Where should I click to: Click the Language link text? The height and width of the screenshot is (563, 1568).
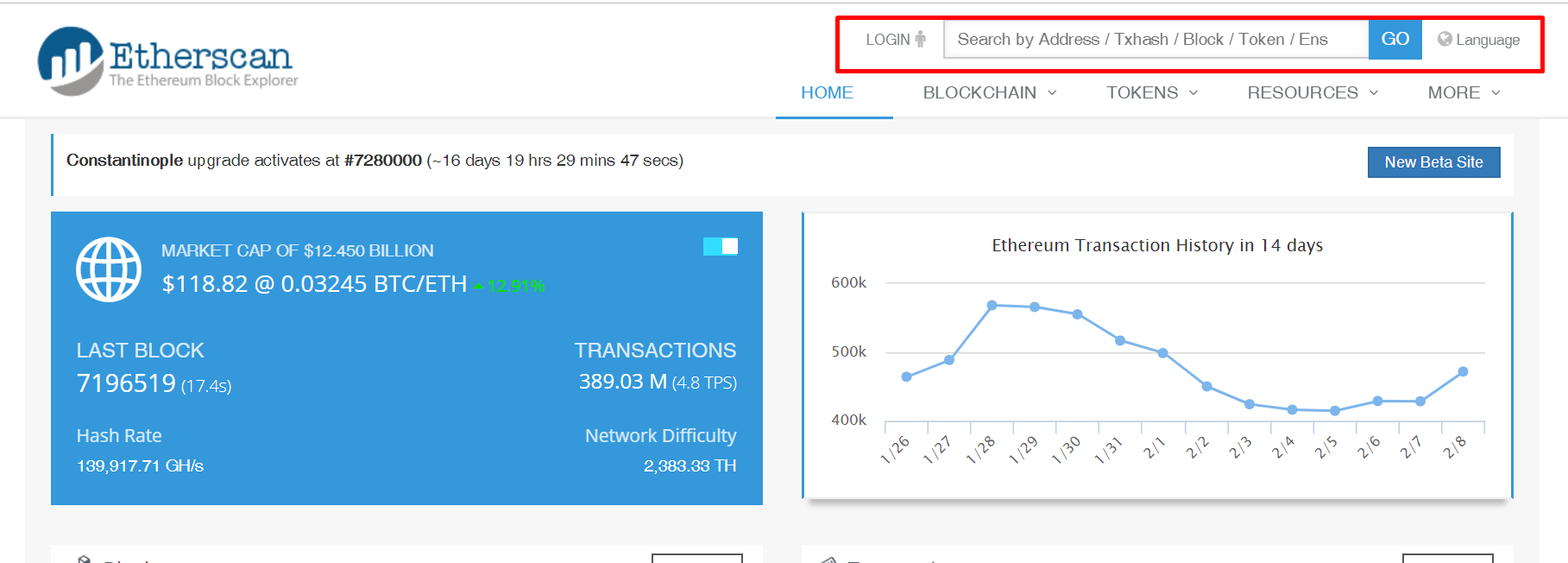pyautogui.click(x=1488, y=40)
